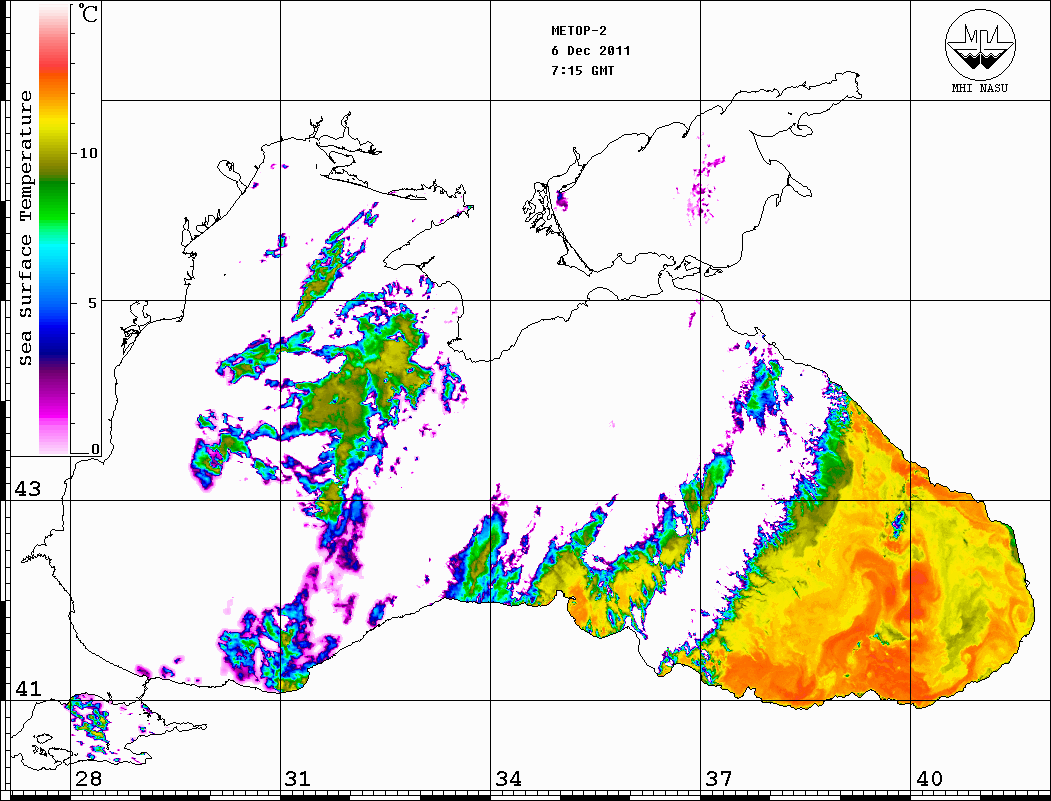This screenshot has height=801, width=1051.
Task: Click the 'METOP-2' satellite label
Action: 579,31
